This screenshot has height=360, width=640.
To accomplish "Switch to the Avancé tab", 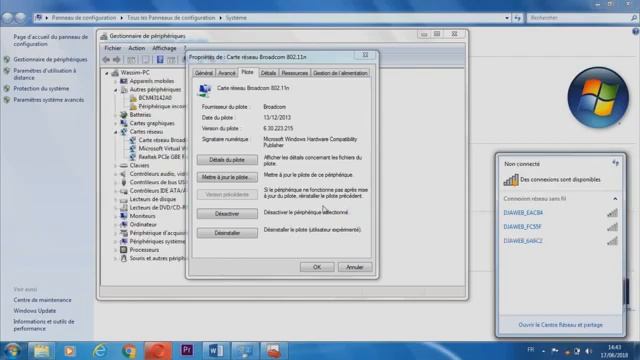I will (227, 73).
